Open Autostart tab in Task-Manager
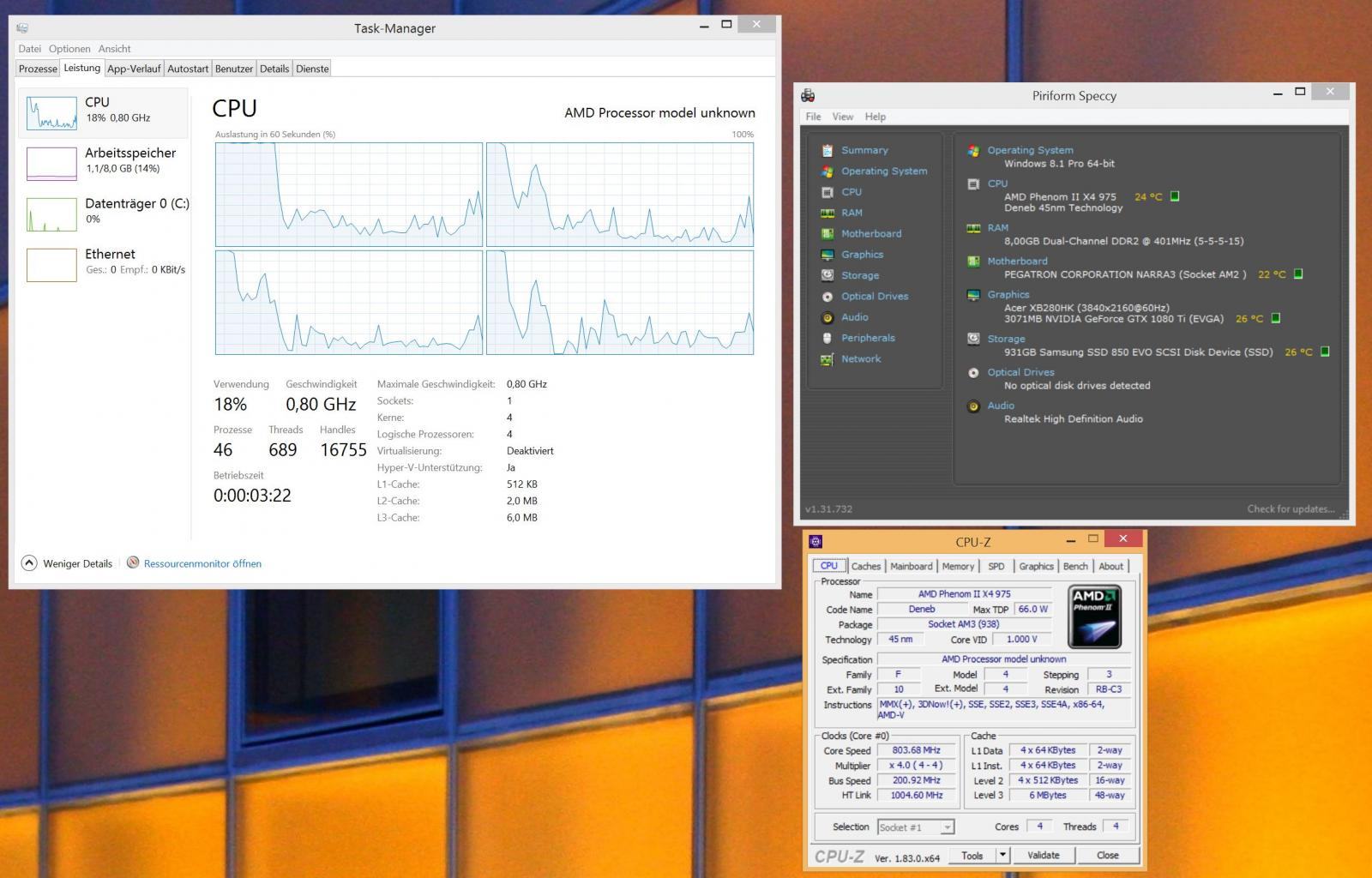This screenshot has width=1372, height=878. pos(188,69)
